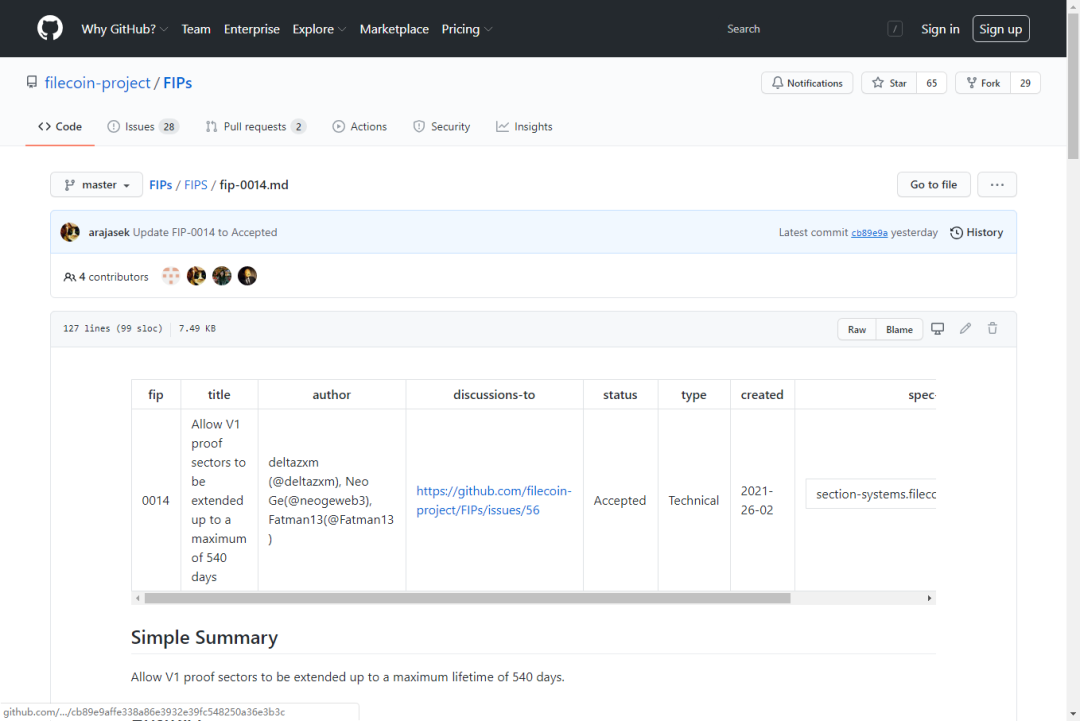Switch to the Issues tab
The image size is (1080, 721).
pos(143,127)
